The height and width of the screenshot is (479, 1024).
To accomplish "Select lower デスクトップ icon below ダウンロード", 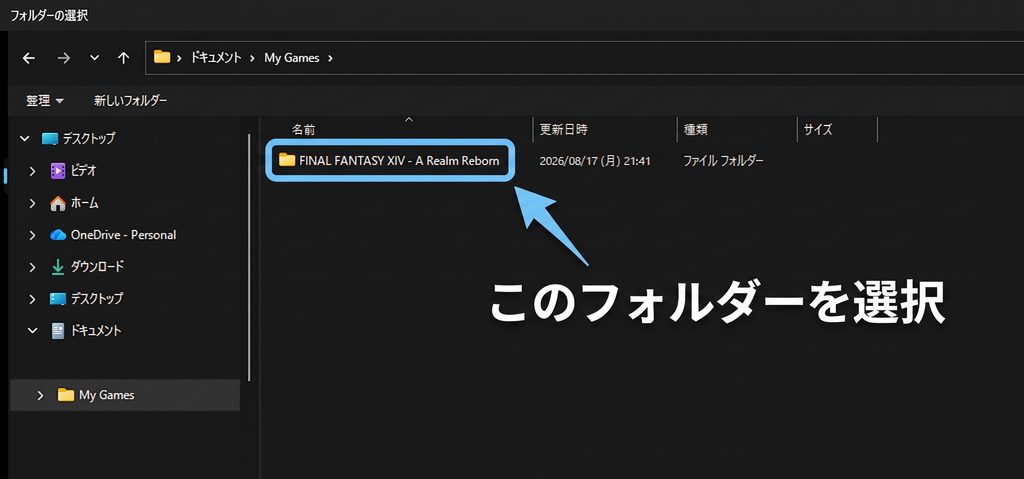I will pyautogui.click(x=58, y=299).
